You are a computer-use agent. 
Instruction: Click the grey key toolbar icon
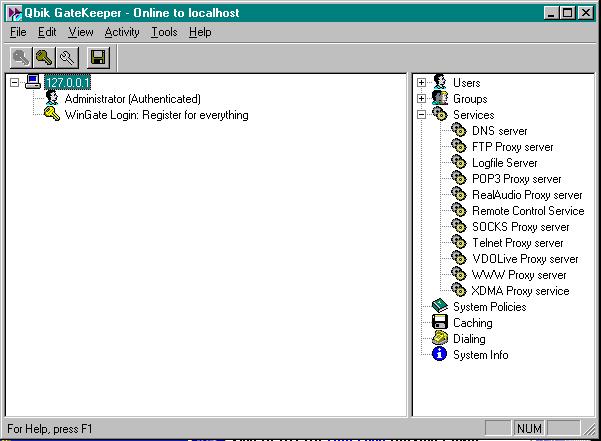point(21,58)
